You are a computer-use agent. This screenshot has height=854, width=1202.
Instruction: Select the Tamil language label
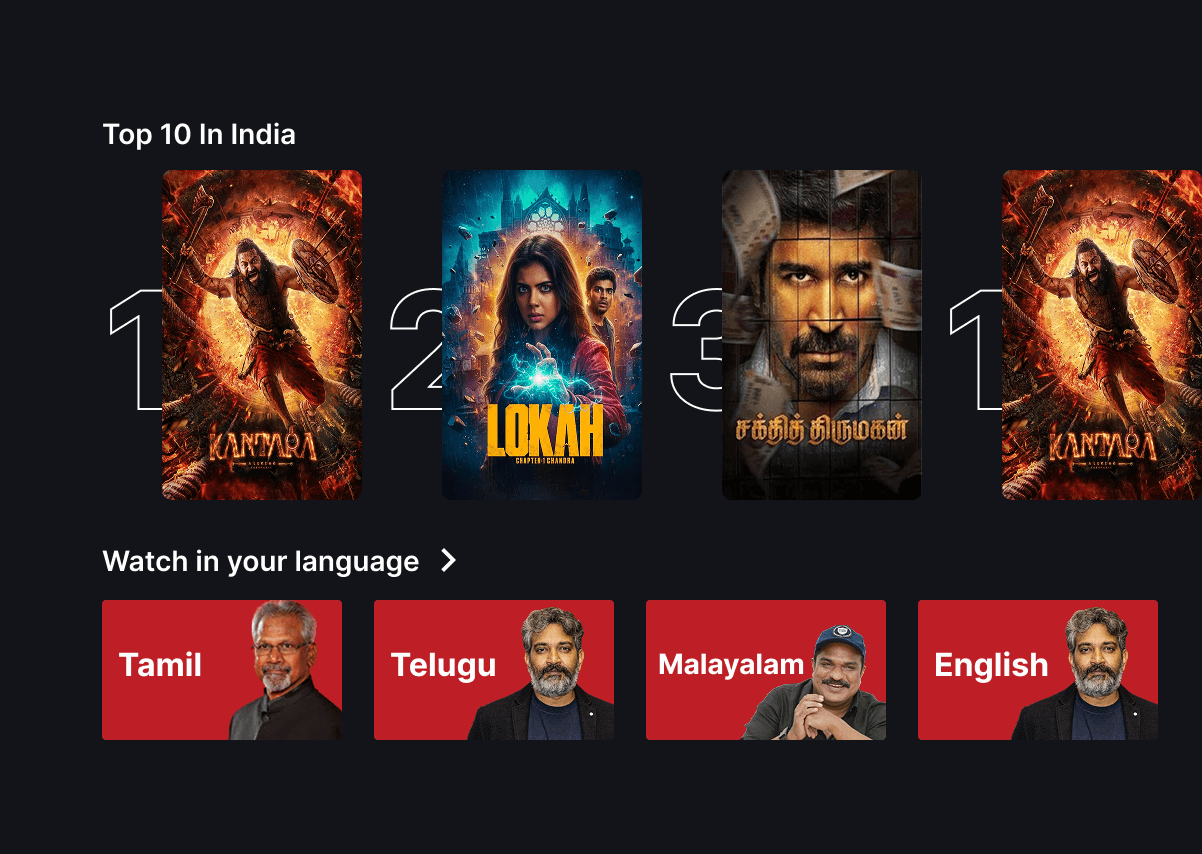coord(160,665)
